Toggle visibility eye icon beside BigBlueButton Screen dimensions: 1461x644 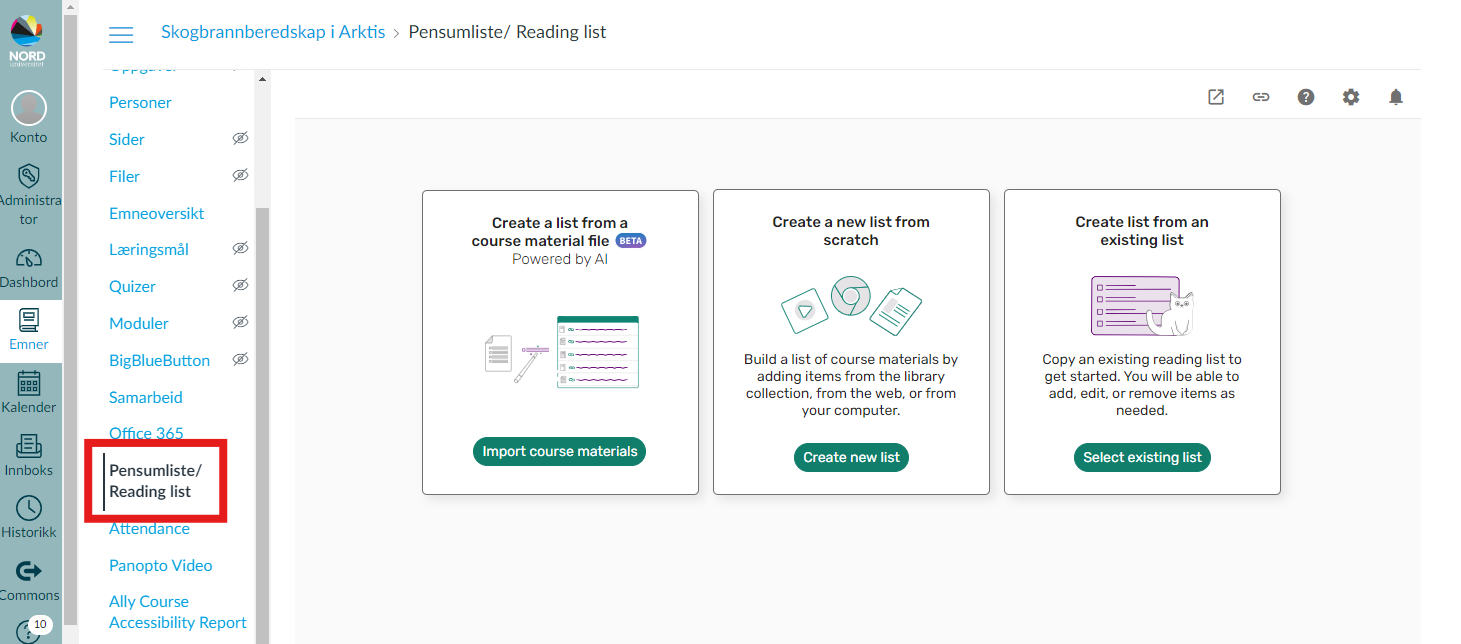[x=240, y=359]
